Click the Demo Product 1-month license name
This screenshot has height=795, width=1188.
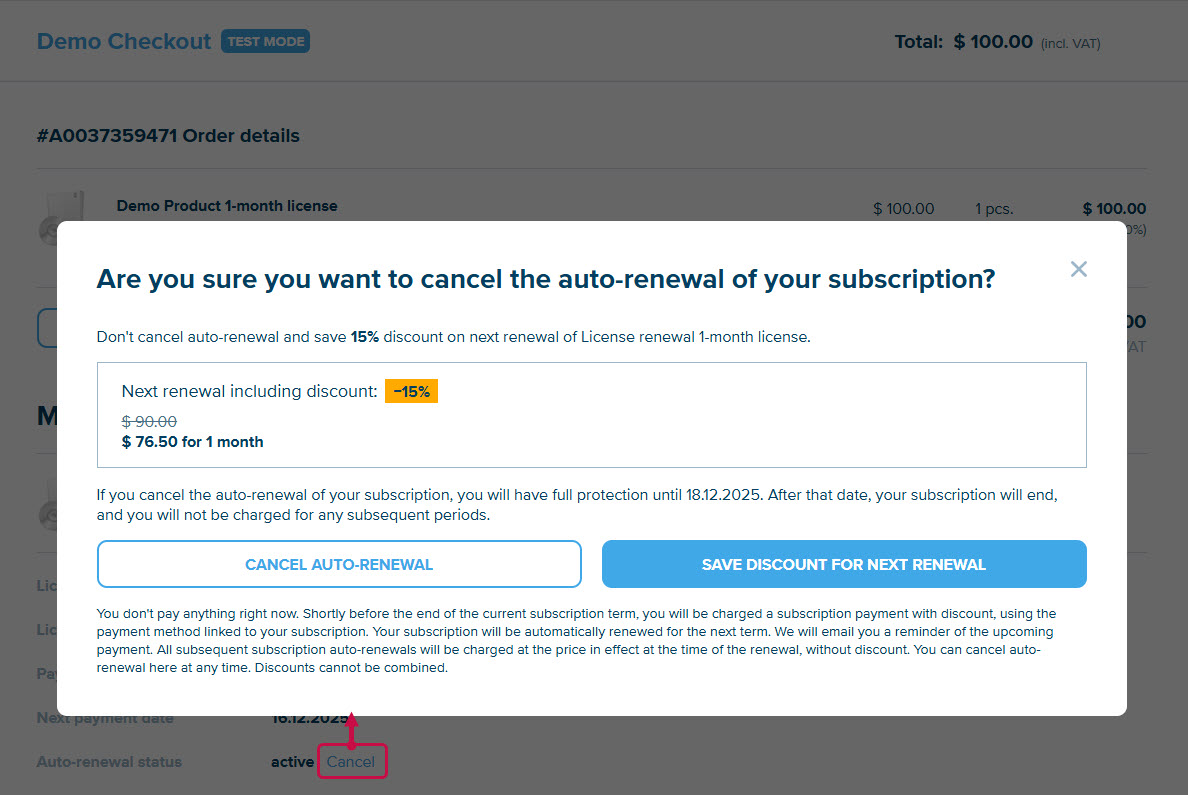[227, 206]
